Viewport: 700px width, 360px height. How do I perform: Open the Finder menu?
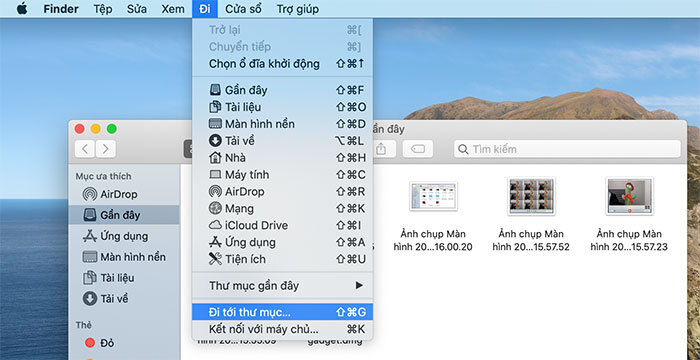pyautogui.click(x=61, y=9)
